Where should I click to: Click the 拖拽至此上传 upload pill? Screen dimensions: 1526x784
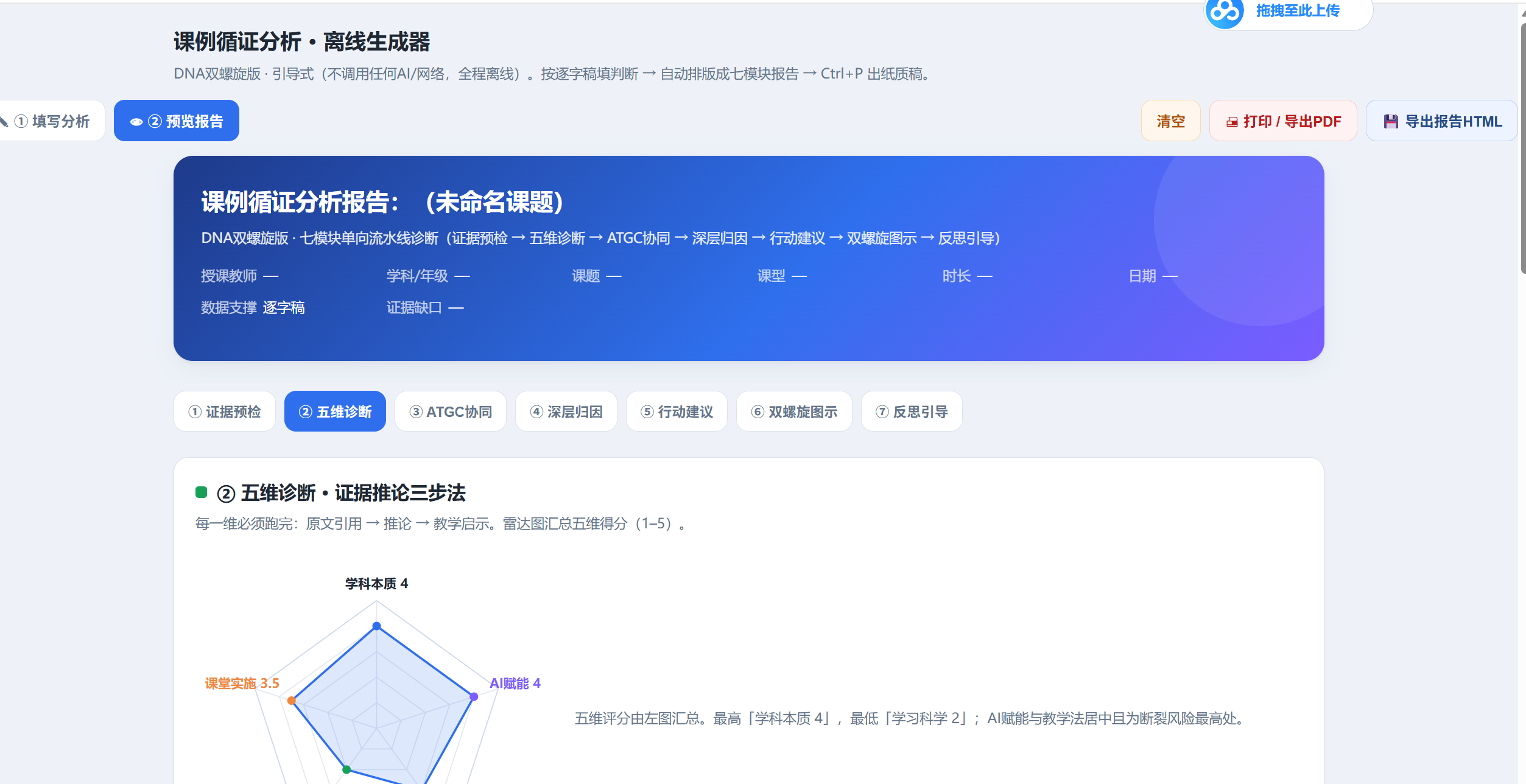pos(1289,12)
